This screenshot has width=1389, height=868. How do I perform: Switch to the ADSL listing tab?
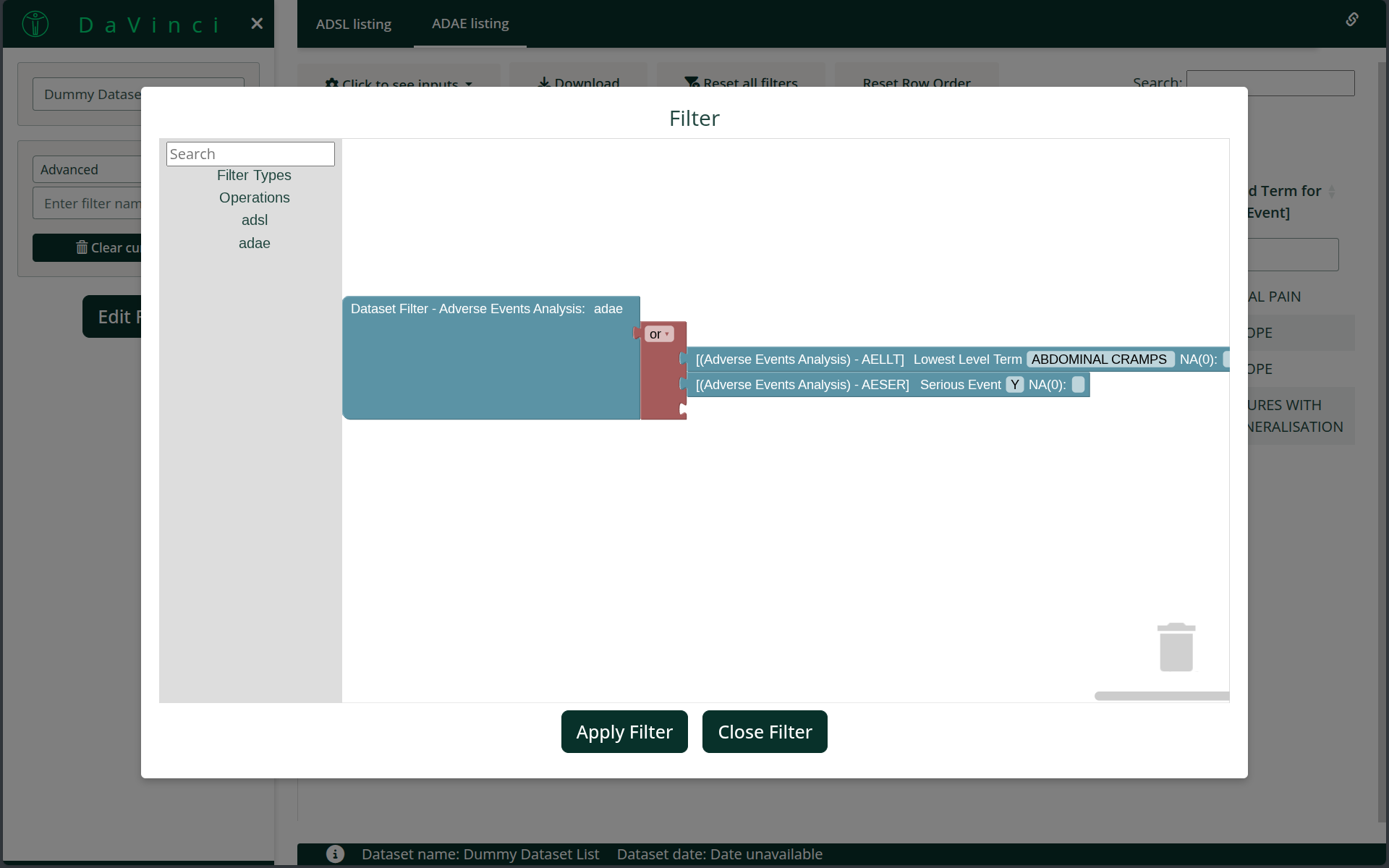(x=353, y=24)
